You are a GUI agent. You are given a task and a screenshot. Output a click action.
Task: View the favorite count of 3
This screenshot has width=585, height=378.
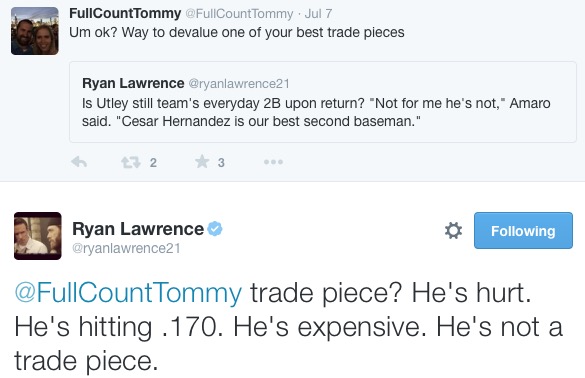tap(221, 163)
